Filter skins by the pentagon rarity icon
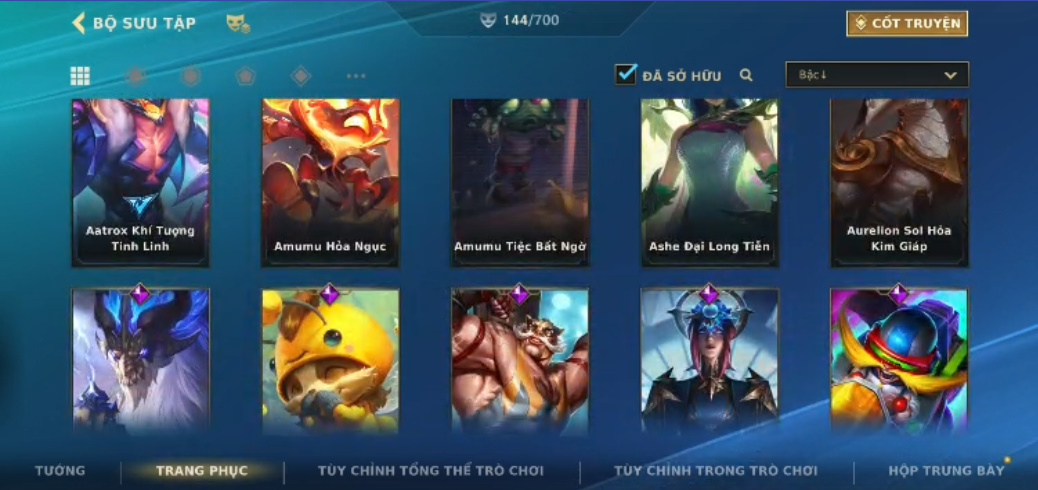The width and height of the screenshot is (1038, 490). [x=246, y=76]
